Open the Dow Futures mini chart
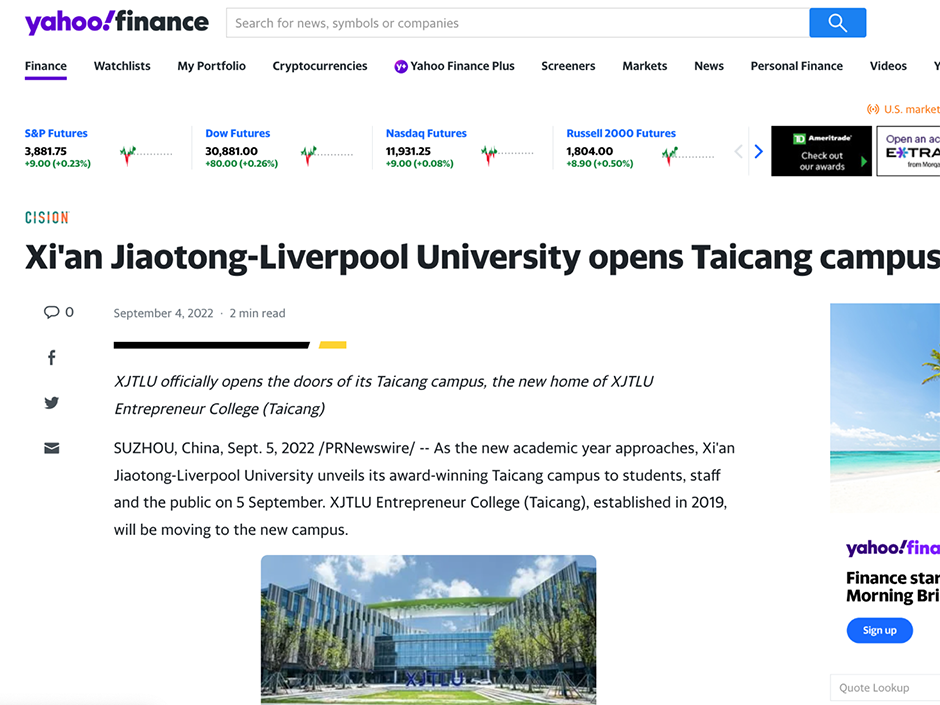 (327, 155)
